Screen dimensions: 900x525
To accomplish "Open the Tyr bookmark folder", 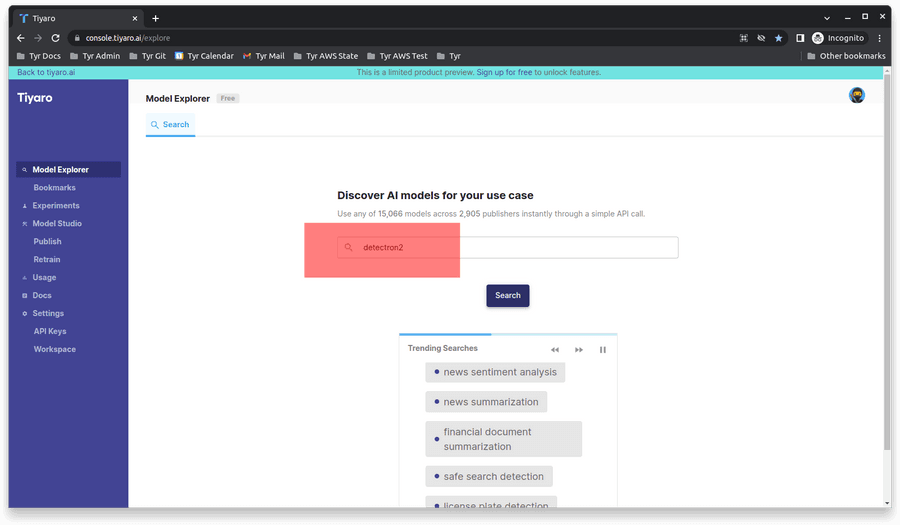I will tap(448, 56).
